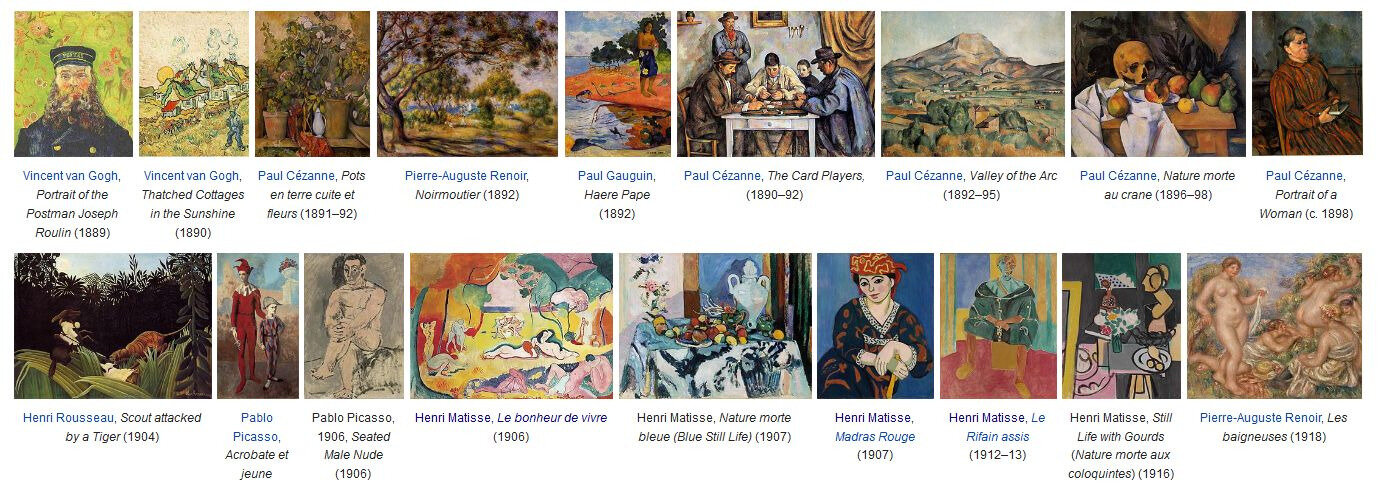
Task: Open The Card Players painting image
Action: 776,84
